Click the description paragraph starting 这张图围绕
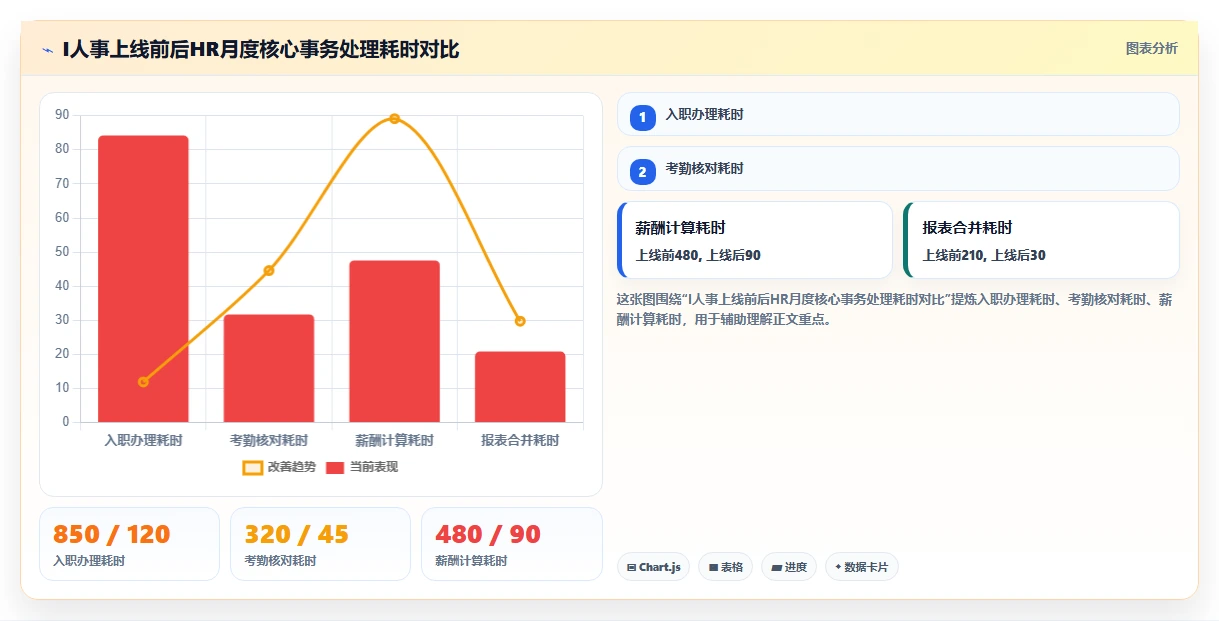The height and width of the screenshot is (621, 1219). pos(895,310)
